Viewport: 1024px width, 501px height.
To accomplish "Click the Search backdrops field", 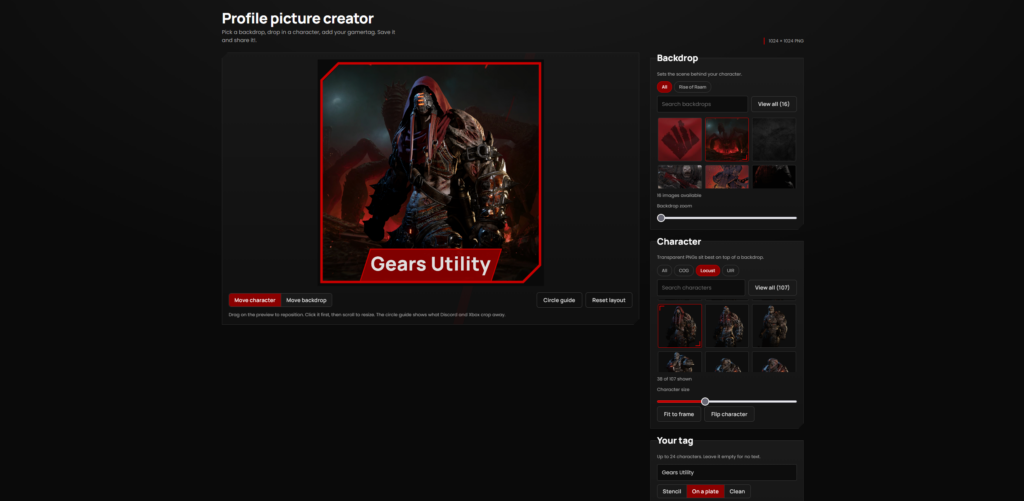I will coord(702,104).
